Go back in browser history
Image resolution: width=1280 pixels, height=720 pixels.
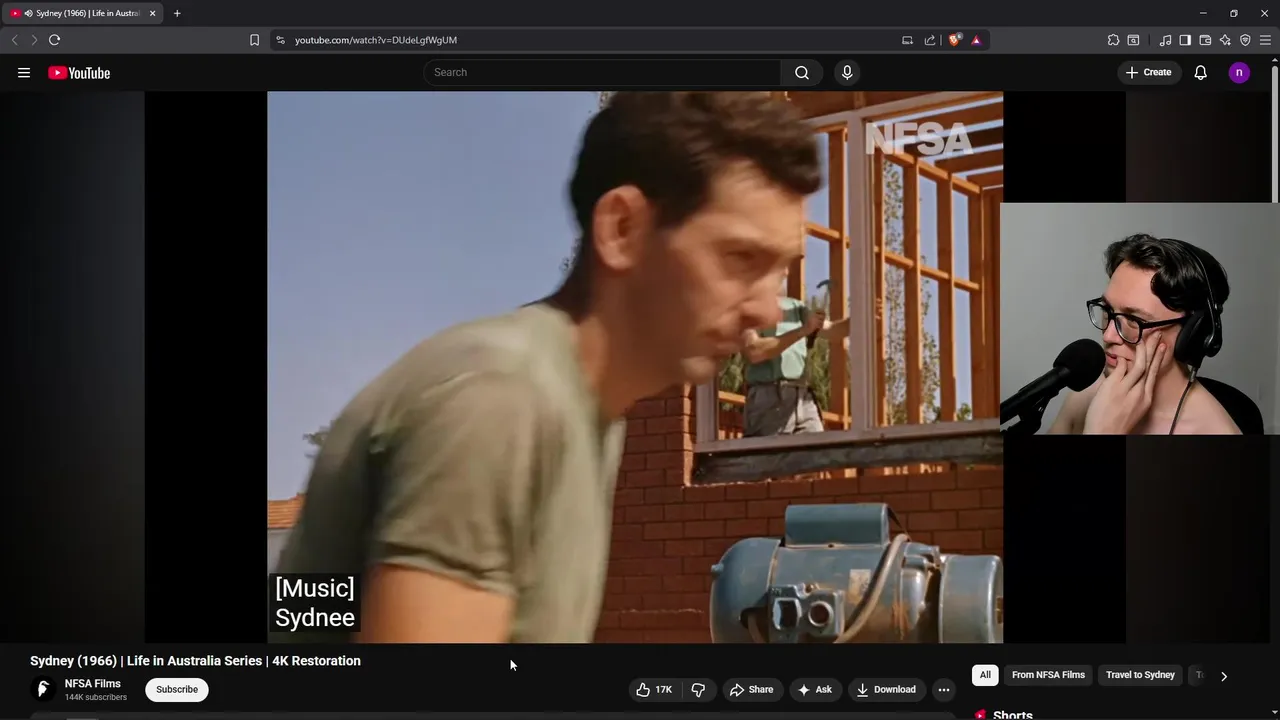14,40
